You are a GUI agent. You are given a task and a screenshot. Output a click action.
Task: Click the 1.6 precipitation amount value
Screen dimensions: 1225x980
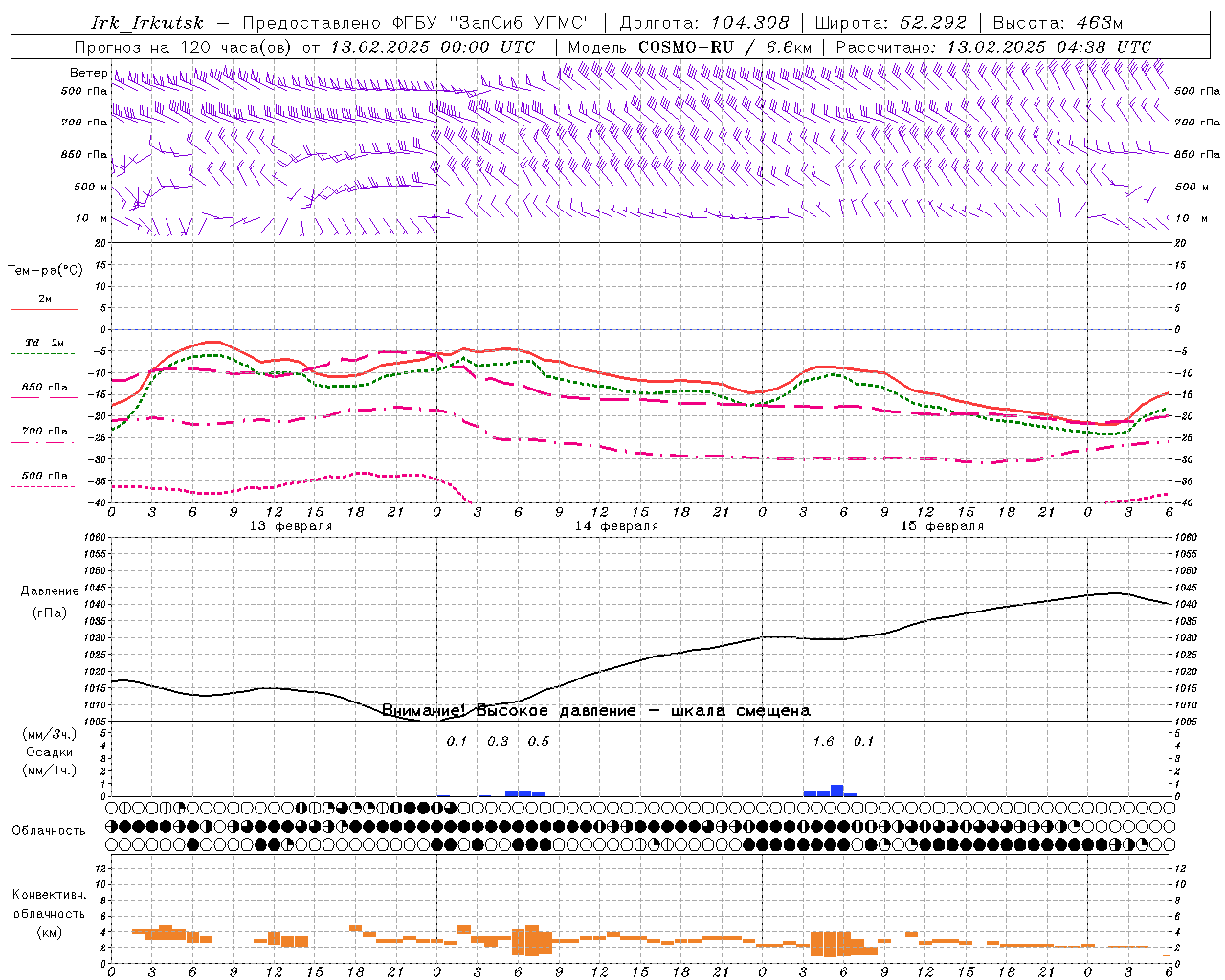tap(823, 741)
